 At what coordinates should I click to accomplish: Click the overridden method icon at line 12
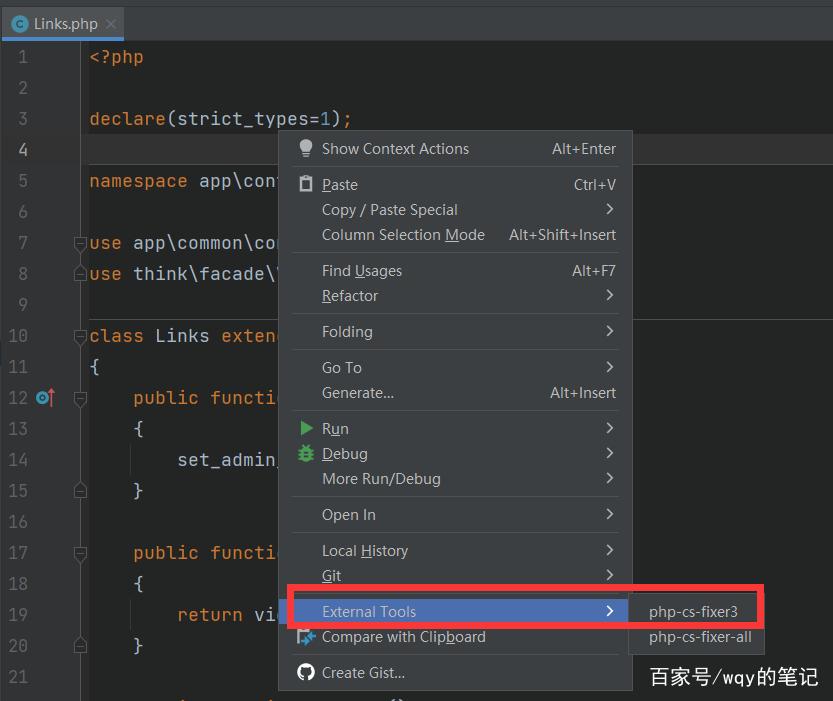click(x=42, y=398)
